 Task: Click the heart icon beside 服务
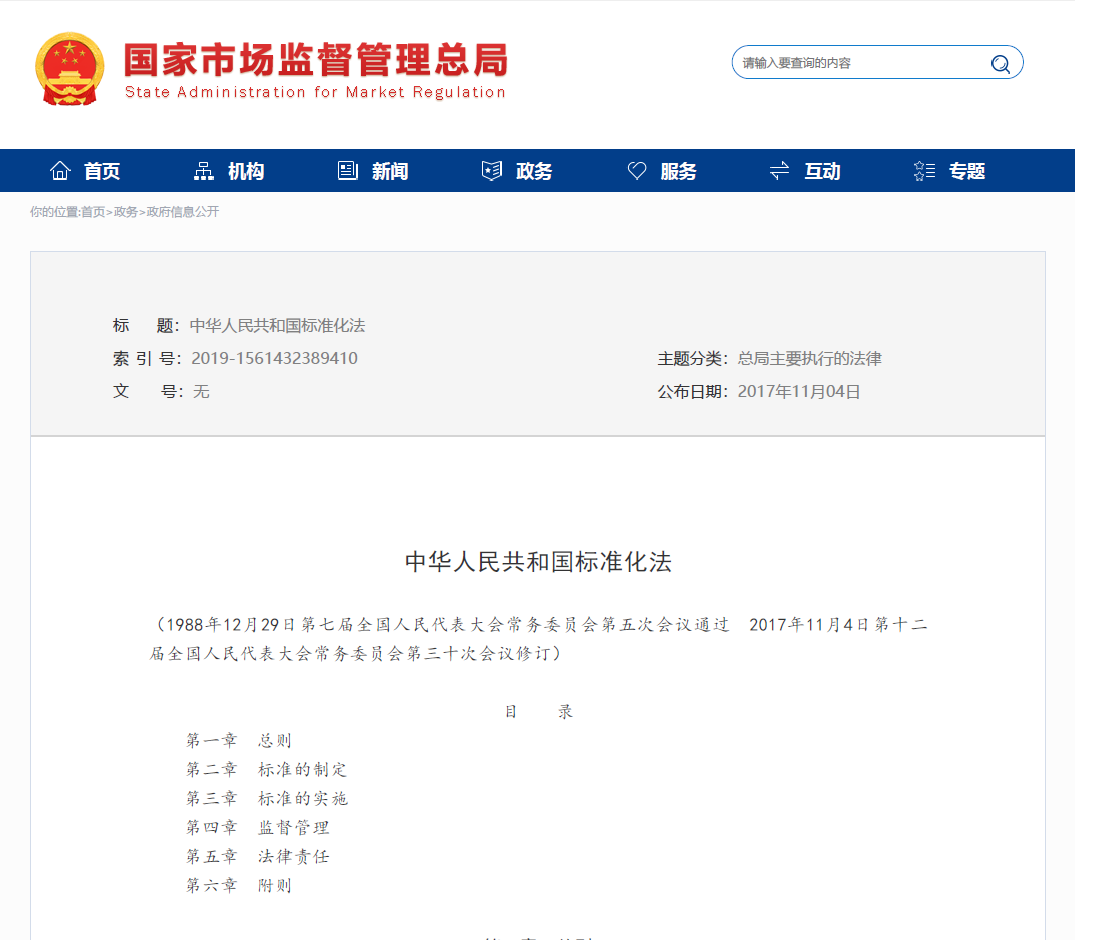(637, 170)
